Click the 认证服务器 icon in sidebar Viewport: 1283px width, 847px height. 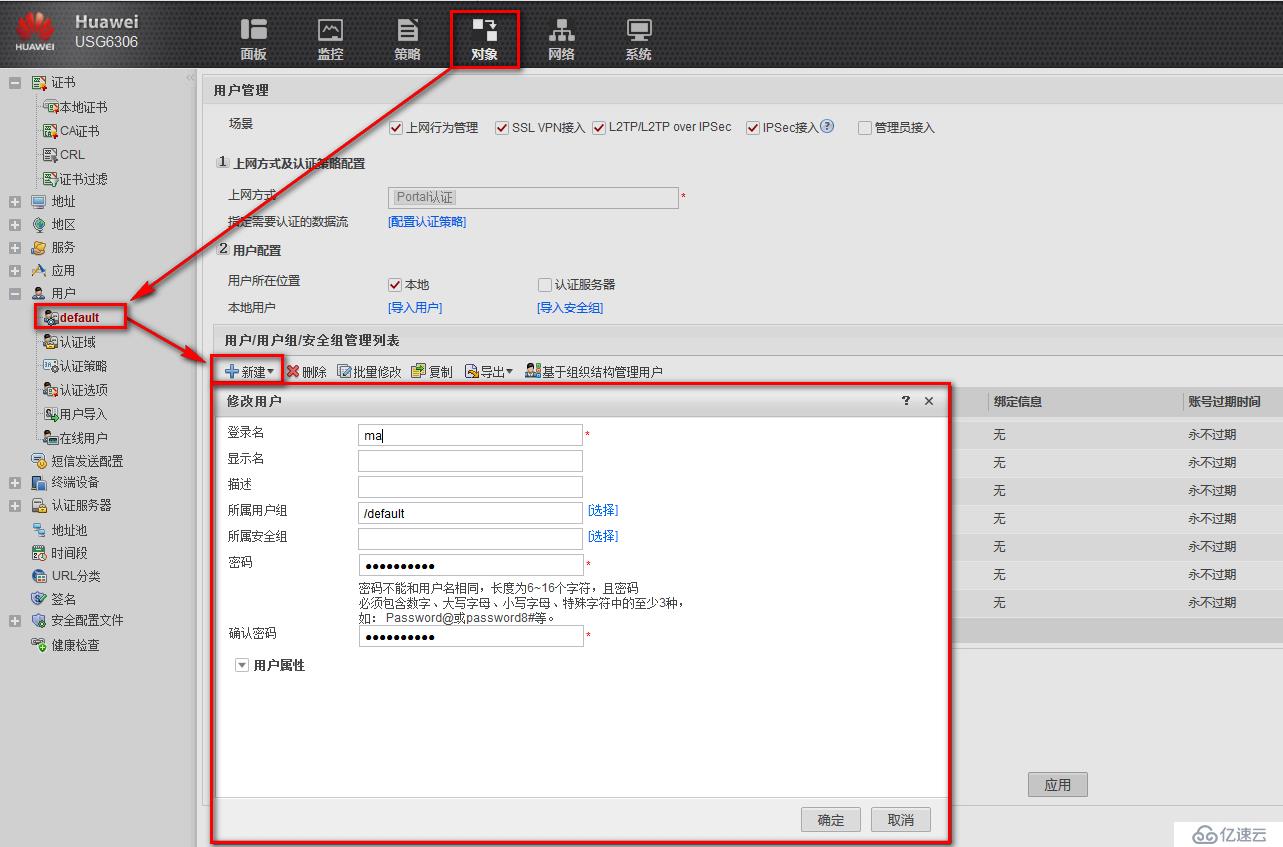click(39, 506)
